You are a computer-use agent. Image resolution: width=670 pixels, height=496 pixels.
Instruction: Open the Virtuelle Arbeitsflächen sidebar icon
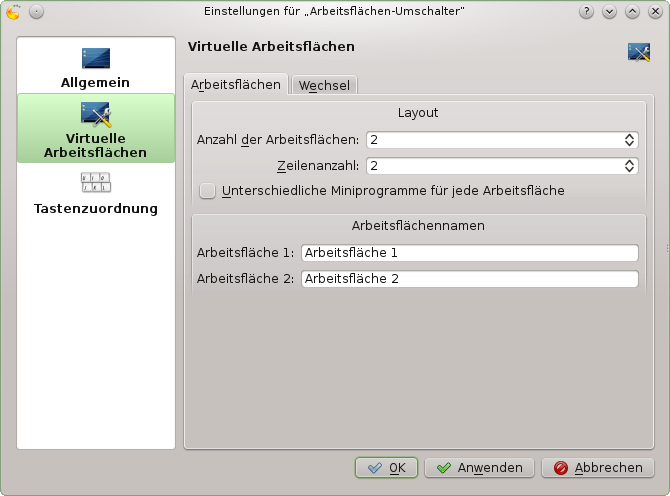tap(96, 114)
